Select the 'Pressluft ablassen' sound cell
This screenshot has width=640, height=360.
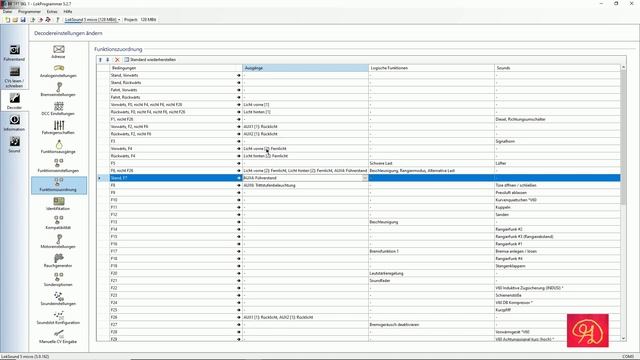(557, 193)
